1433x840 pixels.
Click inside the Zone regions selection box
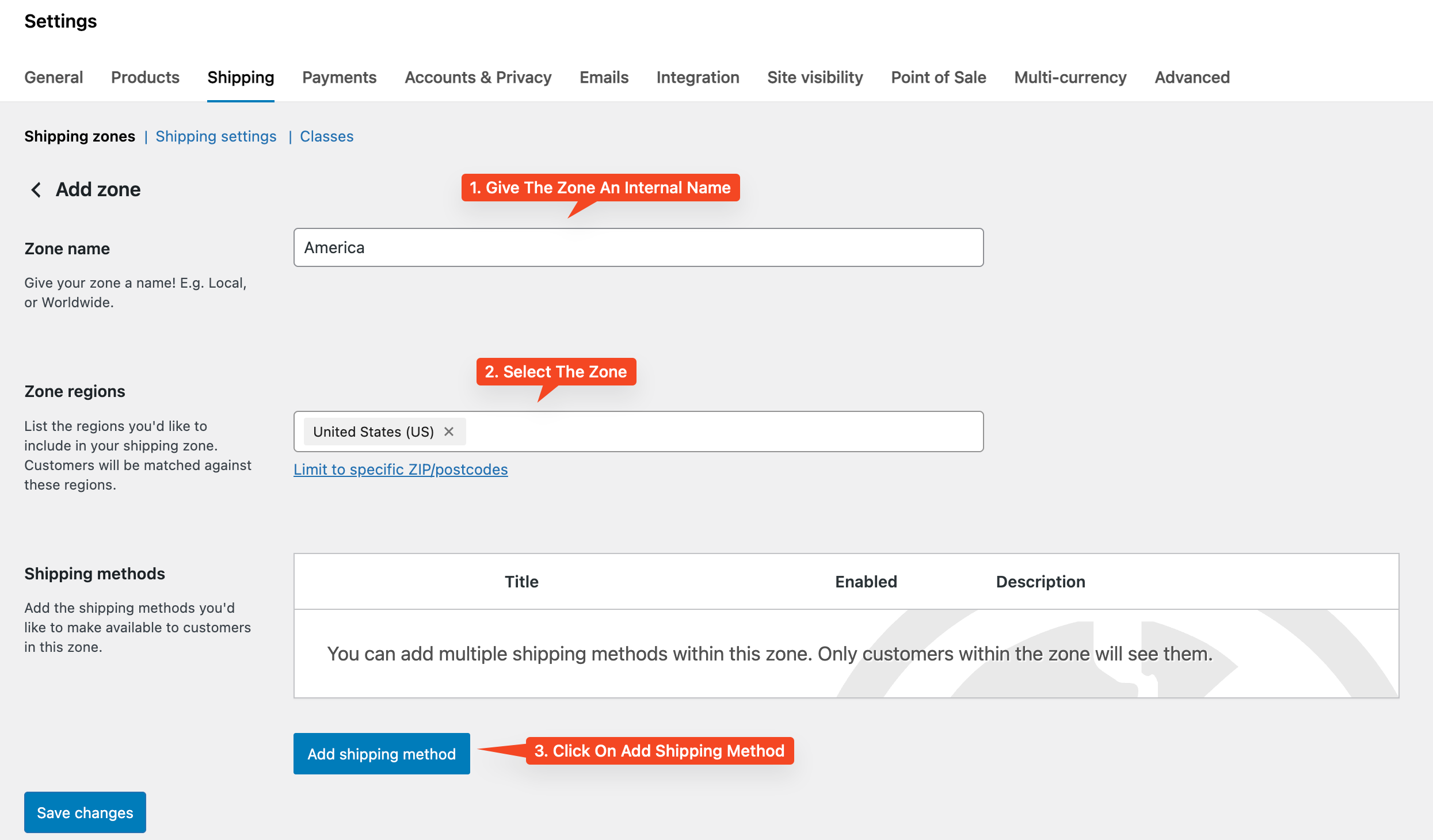[638, 432]
